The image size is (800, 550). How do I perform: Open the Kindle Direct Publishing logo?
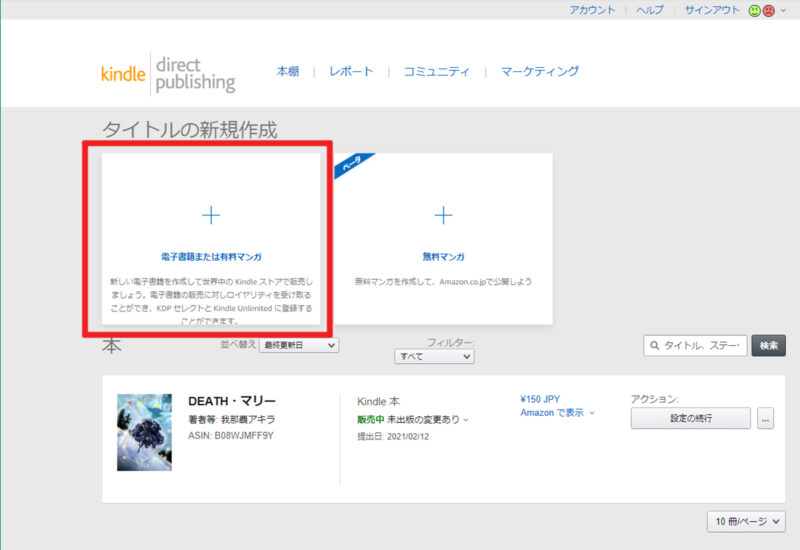pos(168,74)
